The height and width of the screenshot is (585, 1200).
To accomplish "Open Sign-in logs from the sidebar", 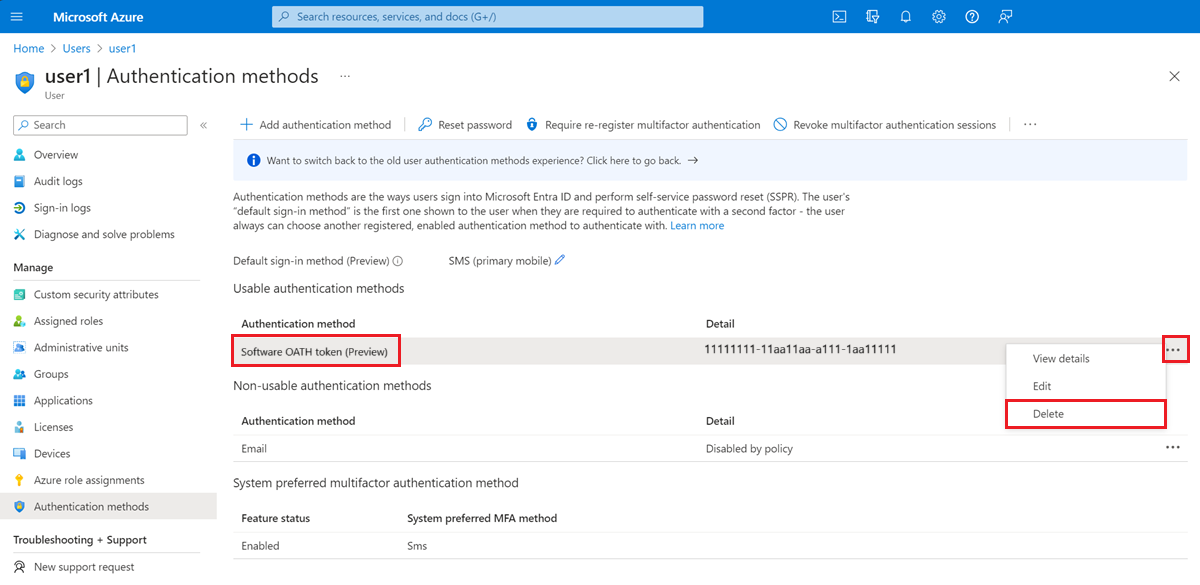I will coord(64,207).
